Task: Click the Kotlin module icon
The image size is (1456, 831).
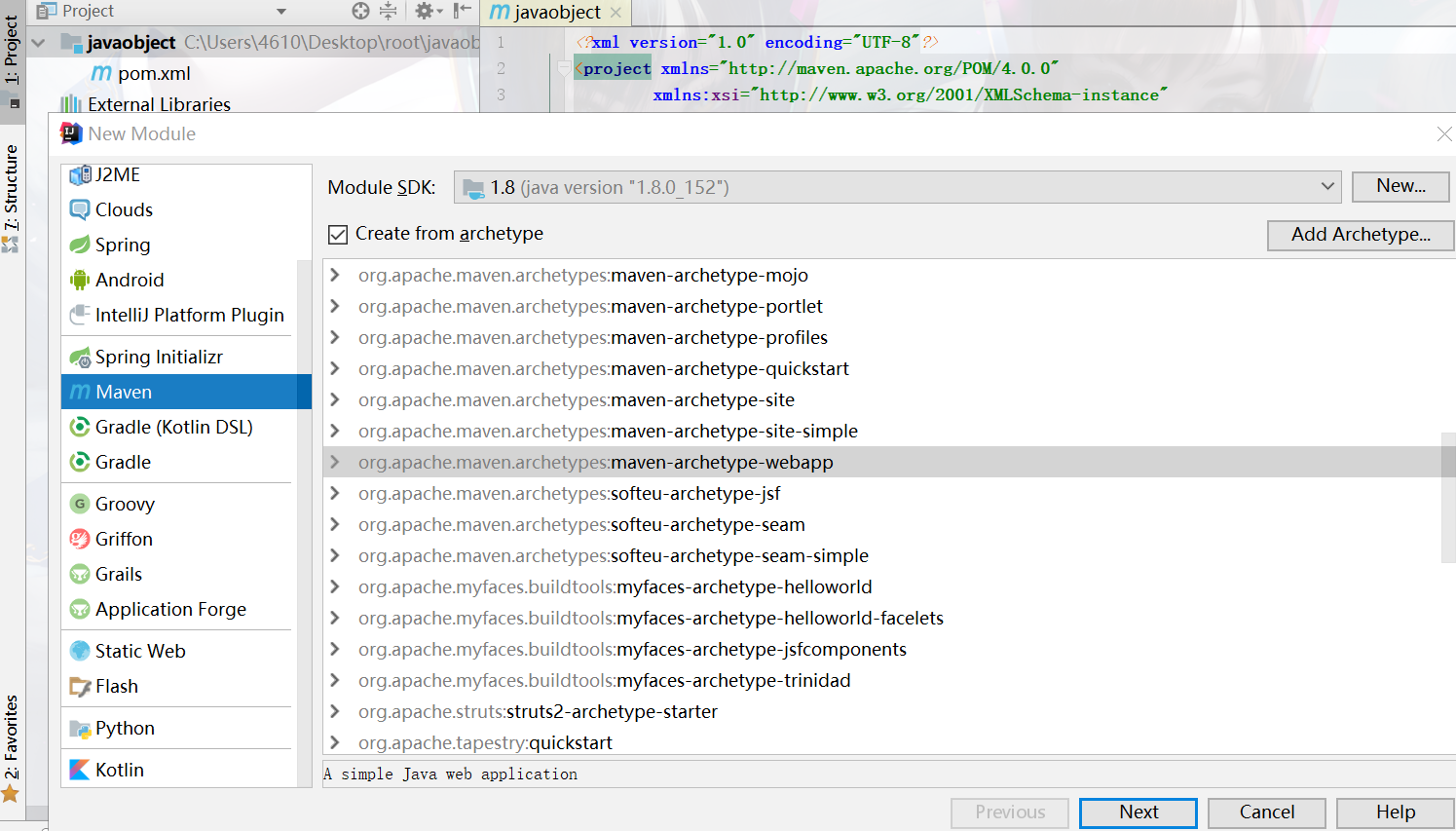Action: (x=80, y=770)
